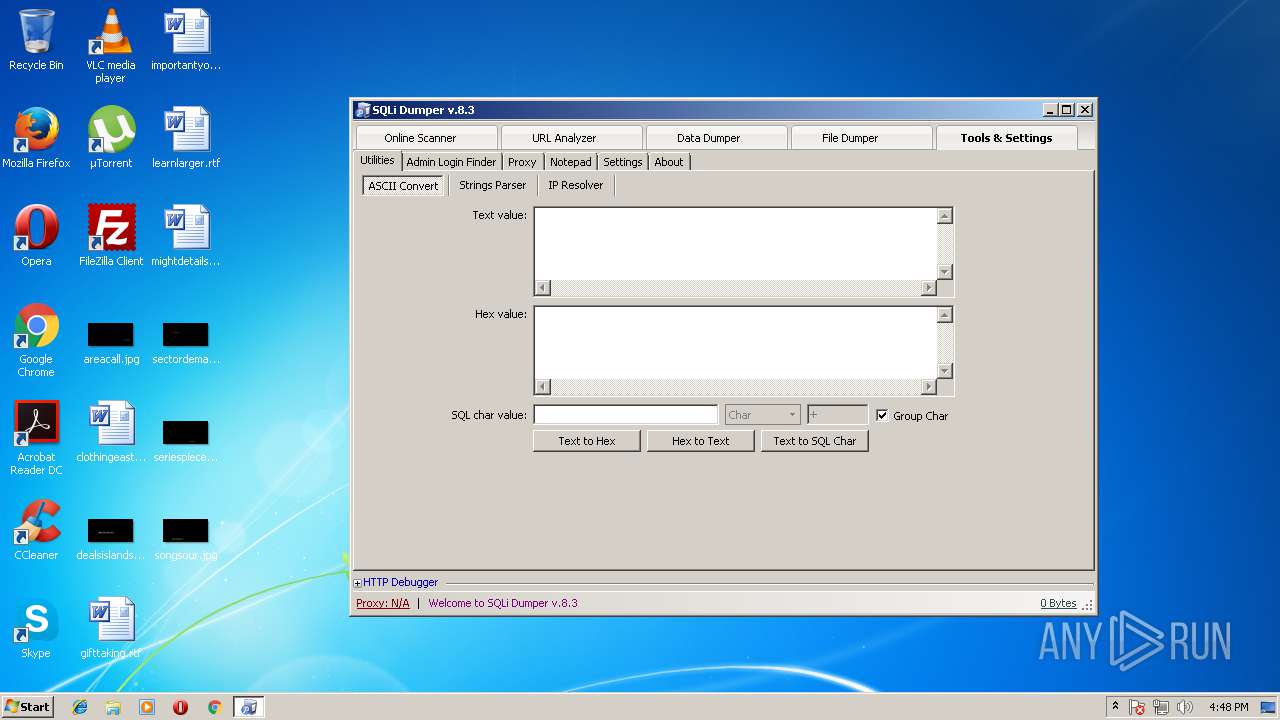
Task: Select the mightdetails document icon
Action: coord(186,236)
